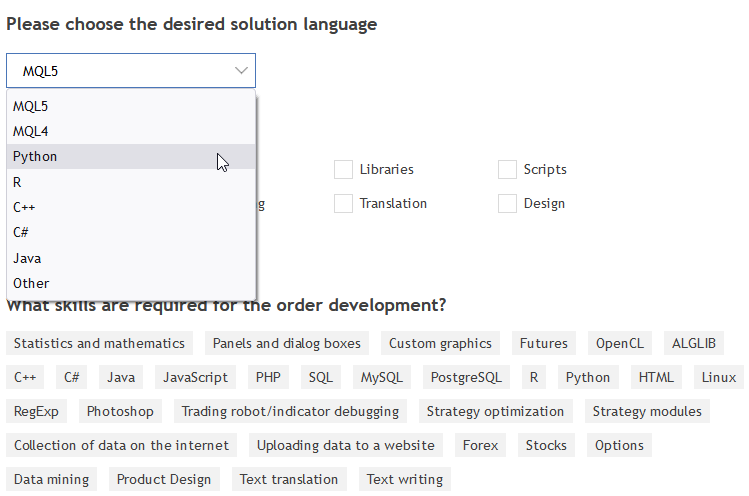
Task: Toggle the Design checkbox
Action: [x=507, y=204]
